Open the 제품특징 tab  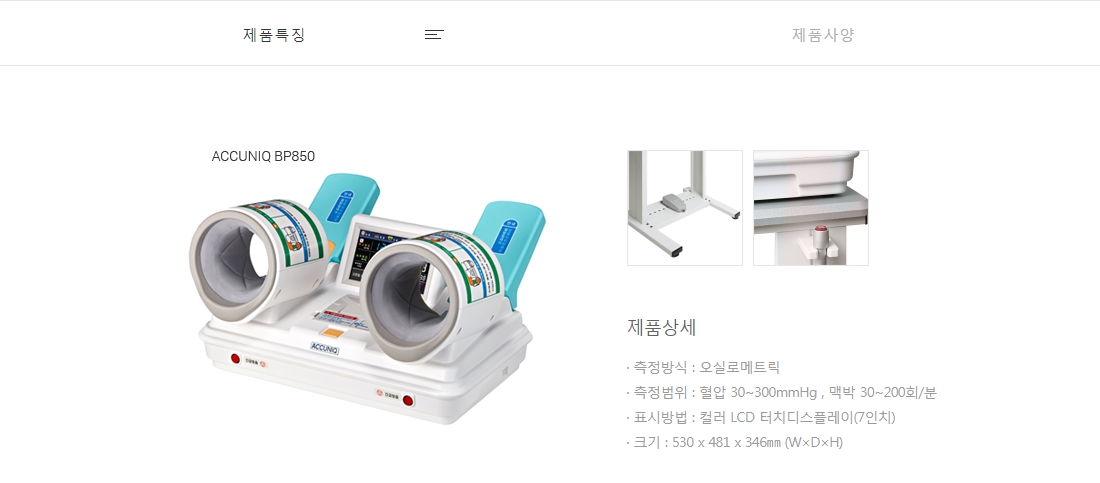pos(274,34)
